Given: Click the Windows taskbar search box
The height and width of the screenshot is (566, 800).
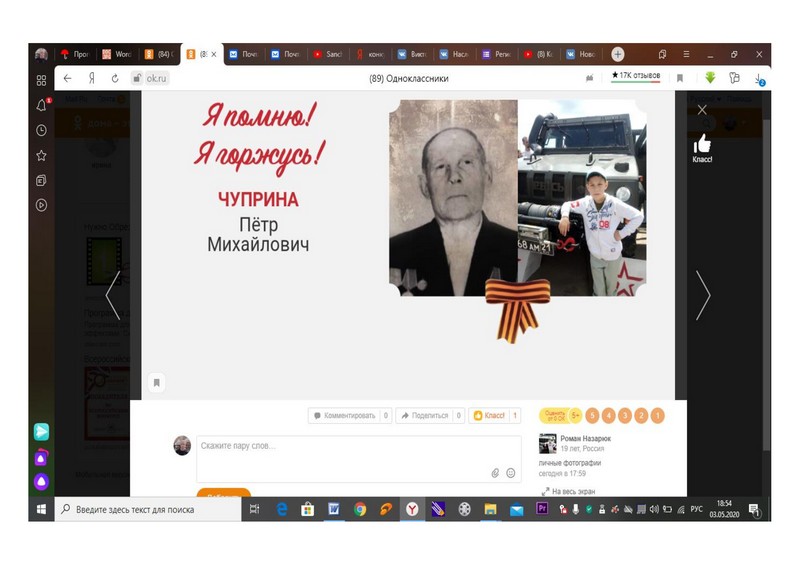Looking at the screenshot, I should (150, 509).
